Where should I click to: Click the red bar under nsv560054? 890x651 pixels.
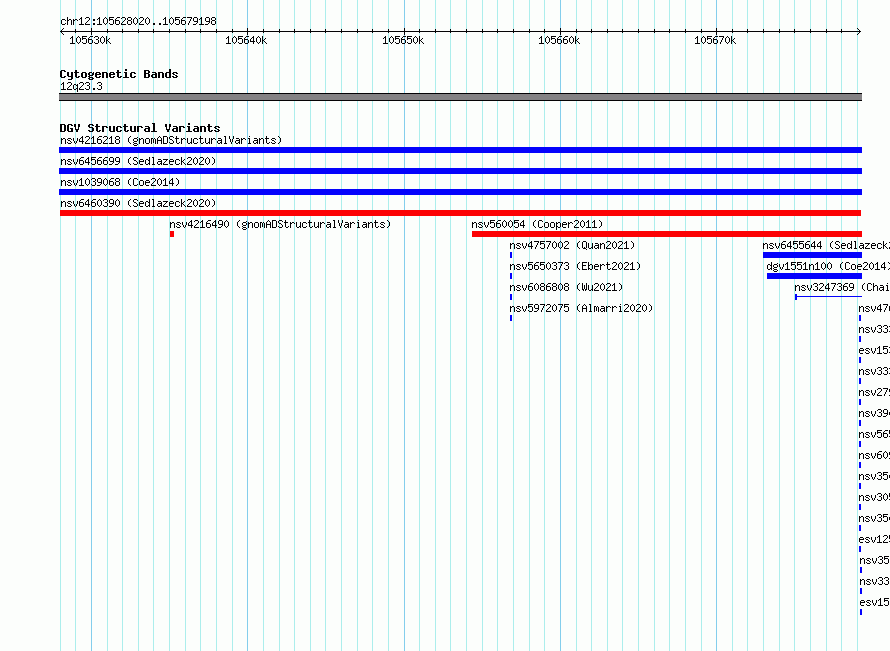click(x=667, y=234)
